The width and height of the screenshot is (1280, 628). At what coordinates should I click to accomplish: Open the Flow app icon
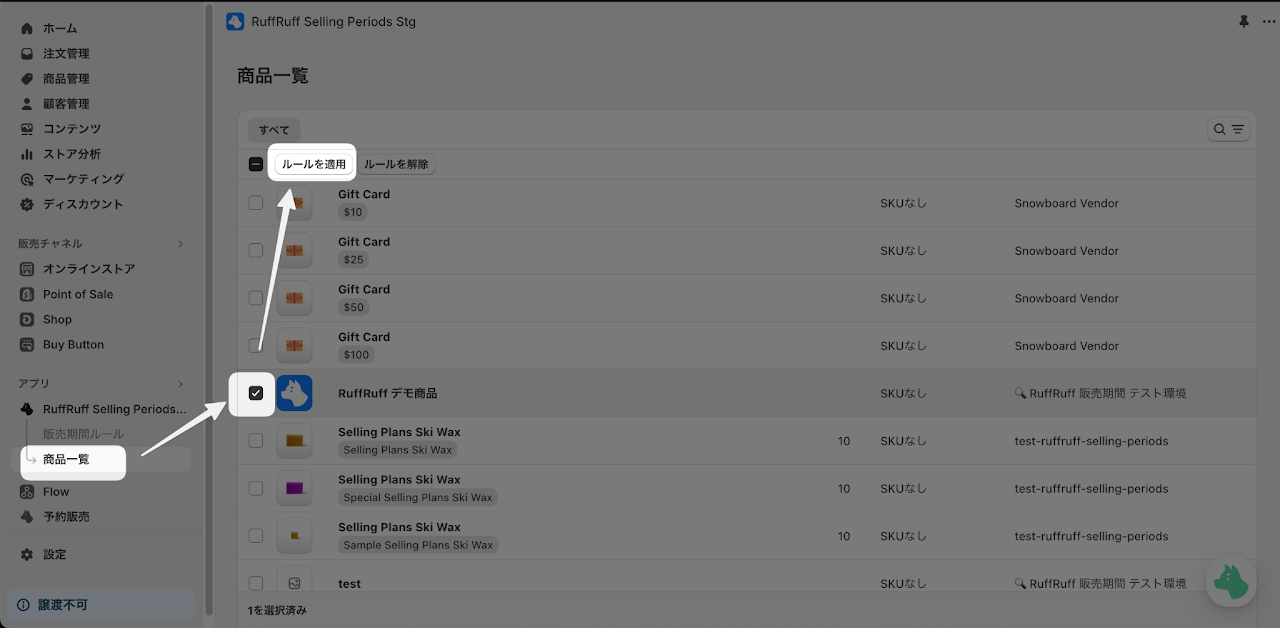27,492
